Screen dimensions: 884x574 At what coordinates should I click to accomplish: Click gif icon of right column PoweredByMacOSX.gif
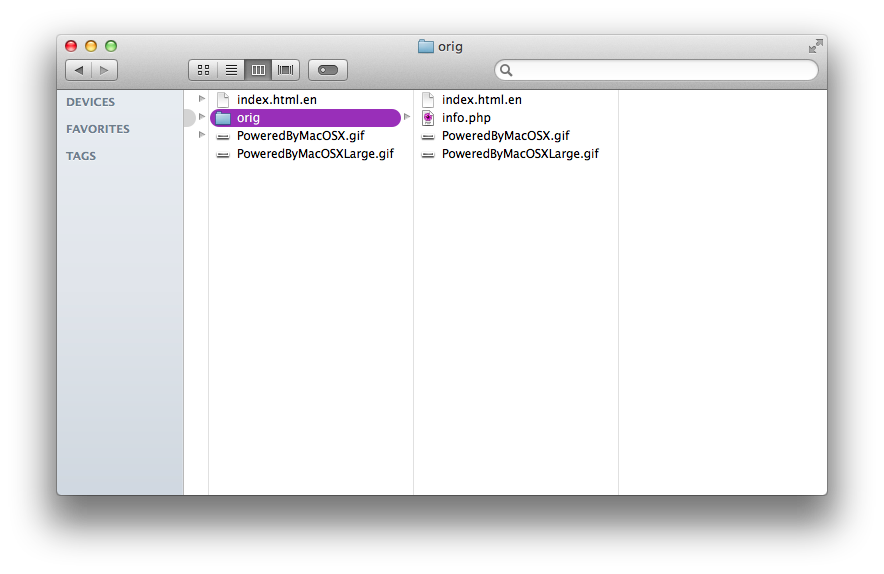click(428, 136)
